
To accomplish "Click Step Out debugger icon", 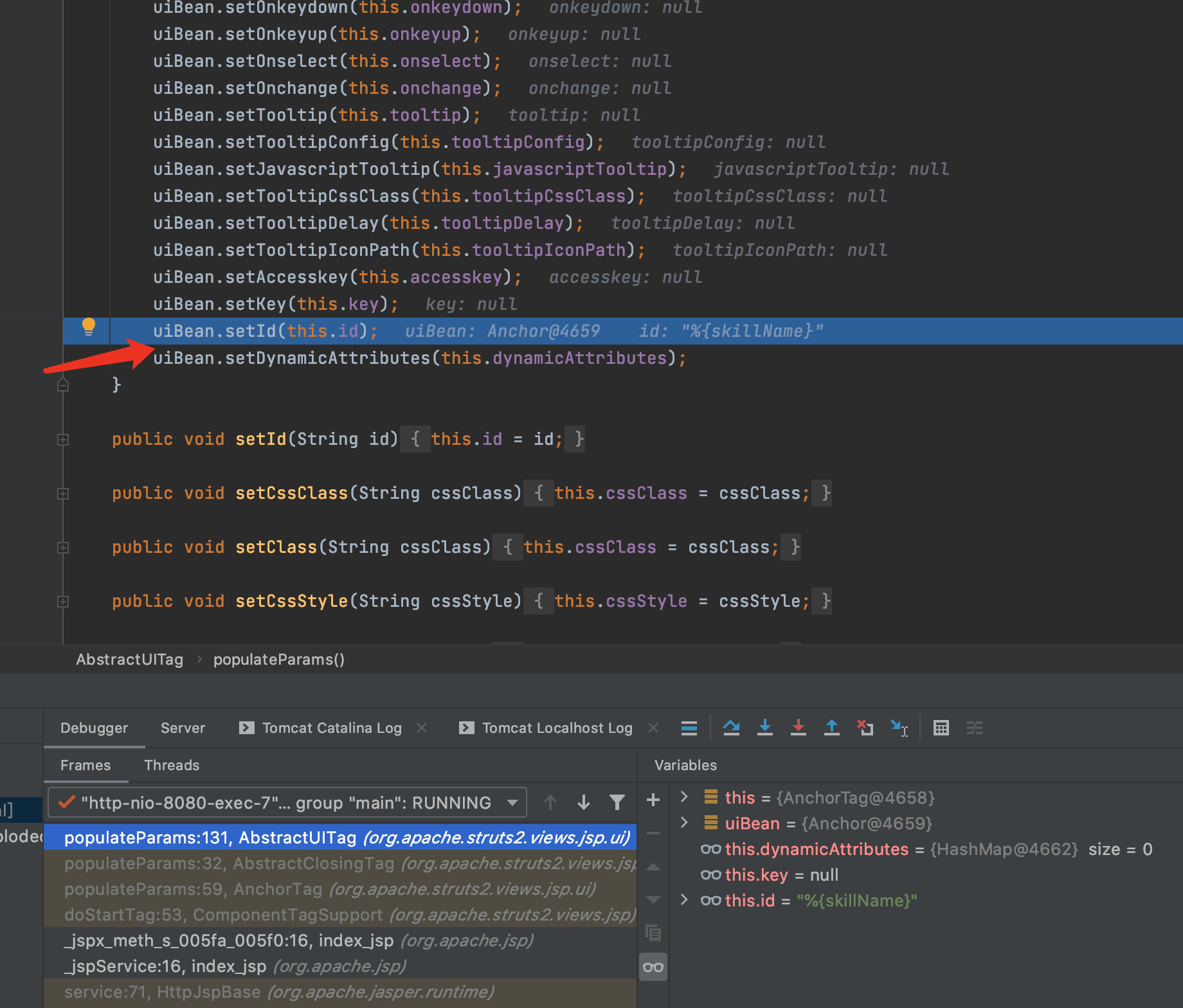I will (832, 728).
